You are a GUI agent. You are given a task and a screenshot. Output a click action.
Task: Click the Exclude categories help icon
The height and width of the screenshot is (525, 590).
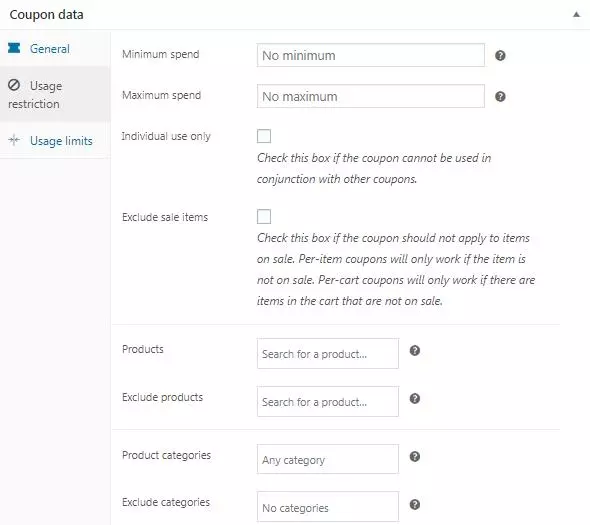pos(415,504)
